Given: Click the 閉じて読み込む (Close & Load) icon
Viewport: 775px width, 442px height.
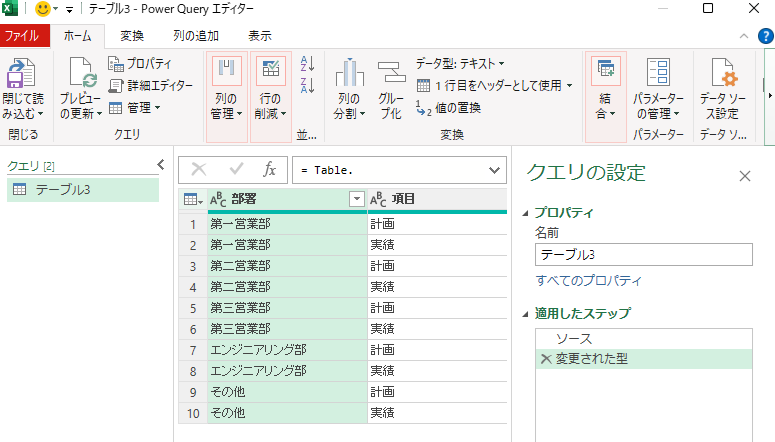Looking at the screenshot, I should [22, 76].
